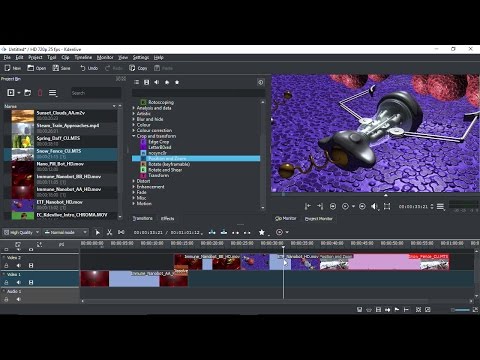480x360 pixels.
Task: Switch to the Project Monitor tab
Action: tap(319, 219)
